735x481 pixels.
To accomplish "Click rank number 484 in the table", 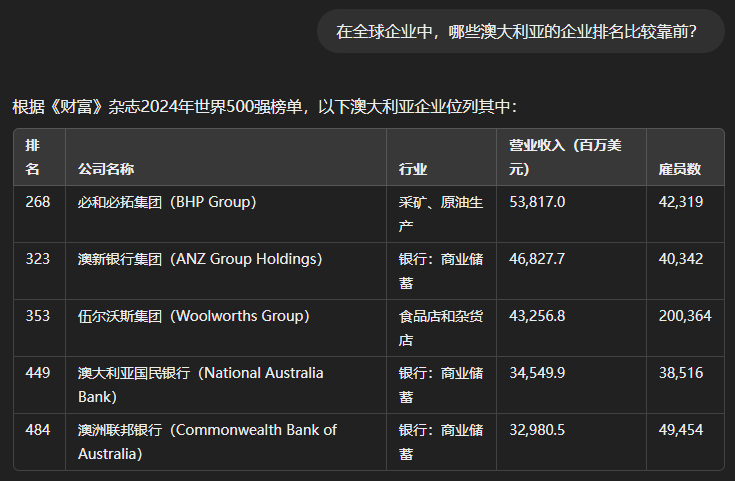I will [x=38, y=430].
